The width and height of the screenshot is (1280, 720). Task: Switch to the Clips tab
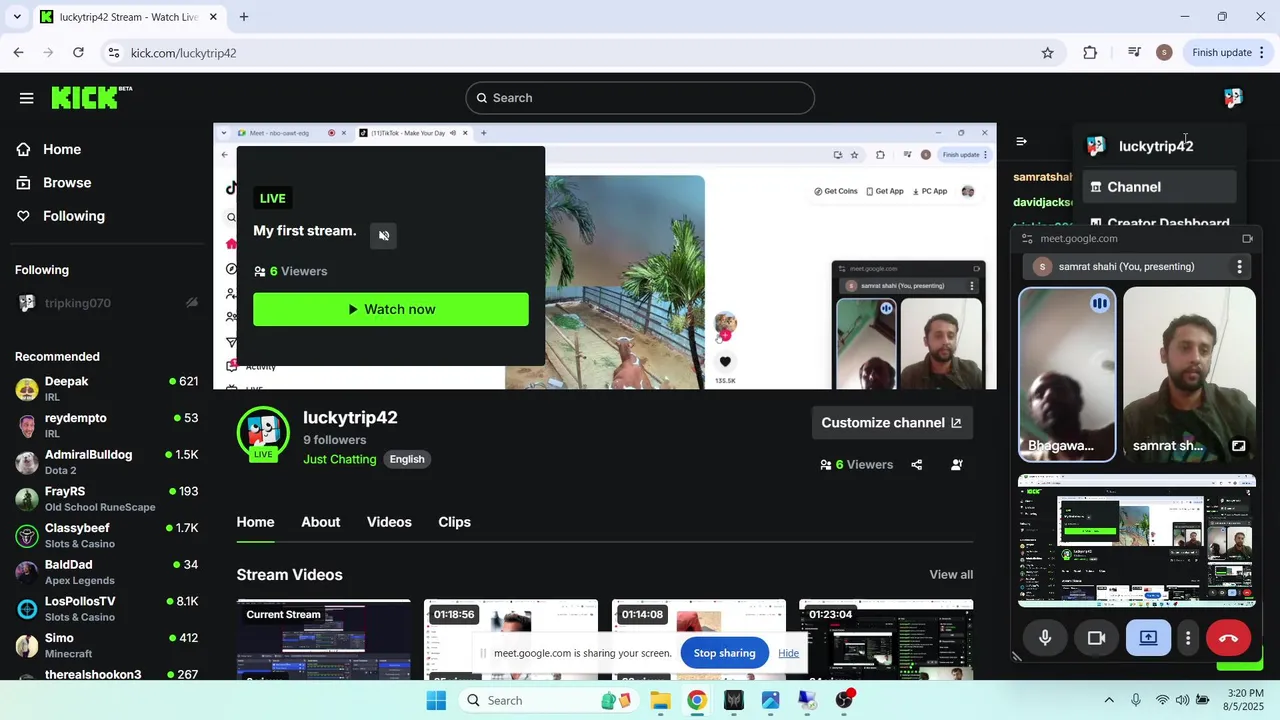(x=454, y=522)
